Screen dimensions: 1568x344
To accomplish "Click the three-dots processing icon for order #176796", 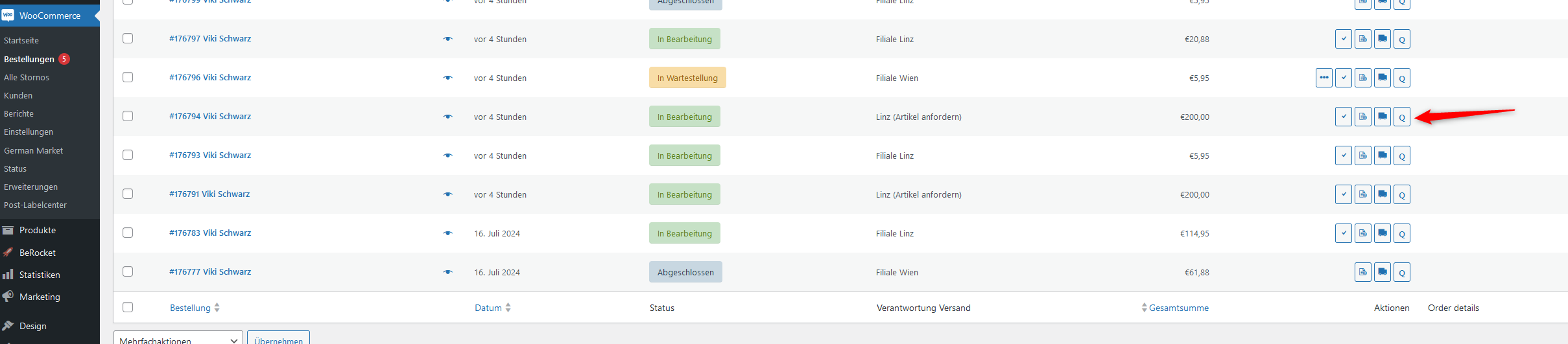I will click(x=1324, y=78).
